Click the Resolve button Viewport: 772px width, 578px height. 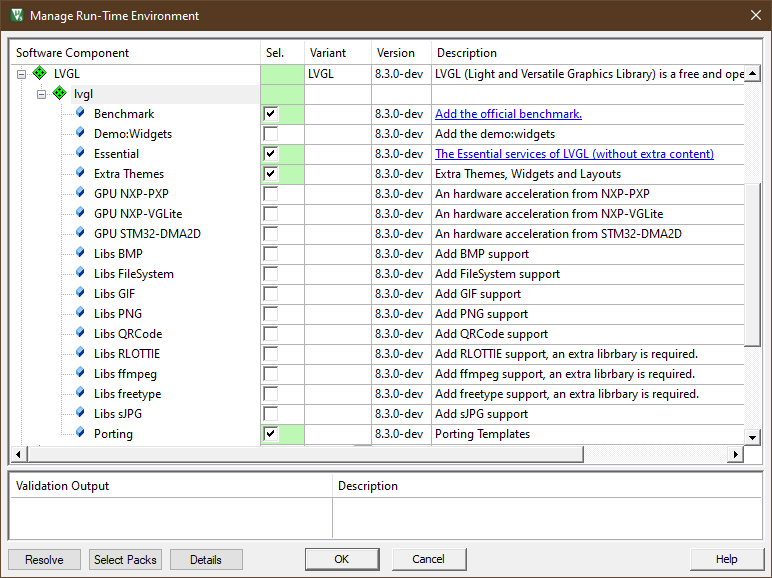point(44,559)
